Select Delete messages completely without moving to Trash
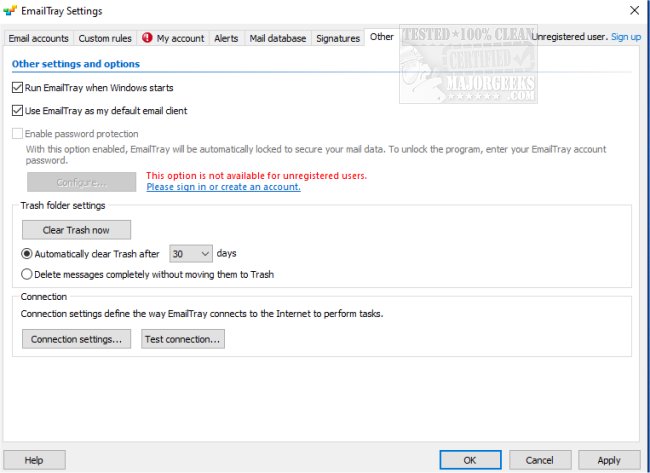 click(x=27, y=274)
